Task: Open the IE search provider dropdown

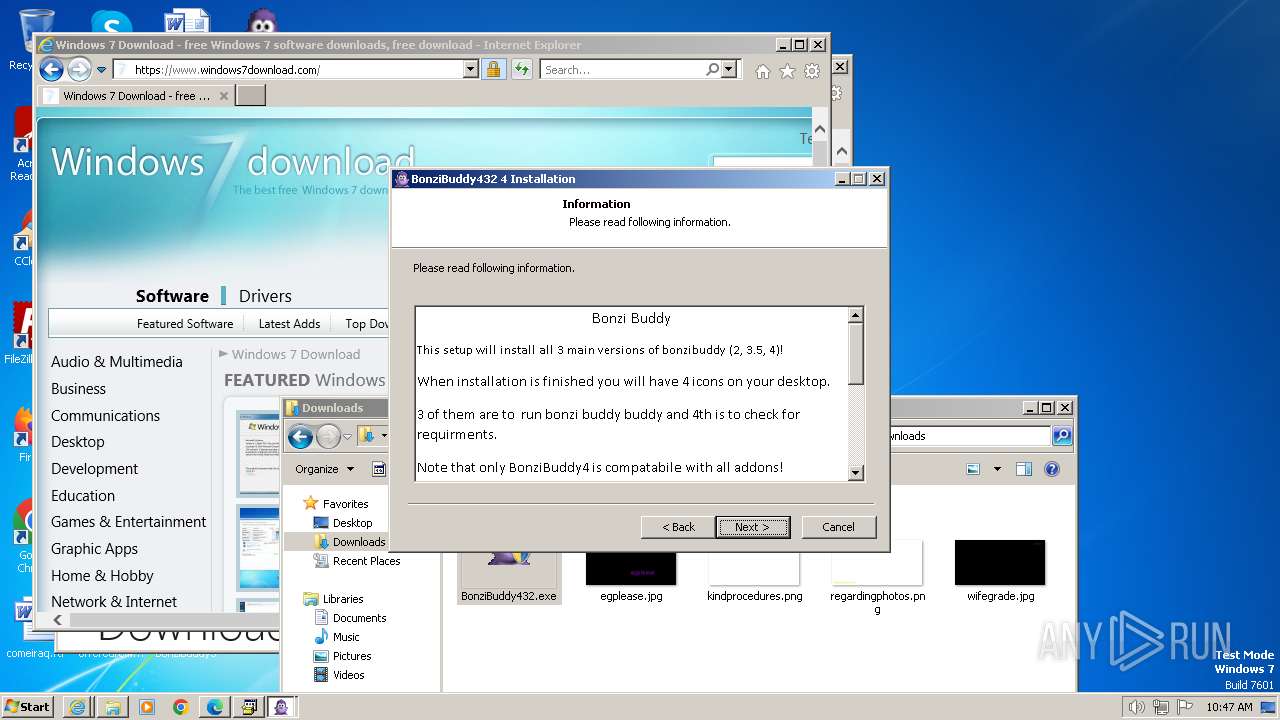Action: 728,70
